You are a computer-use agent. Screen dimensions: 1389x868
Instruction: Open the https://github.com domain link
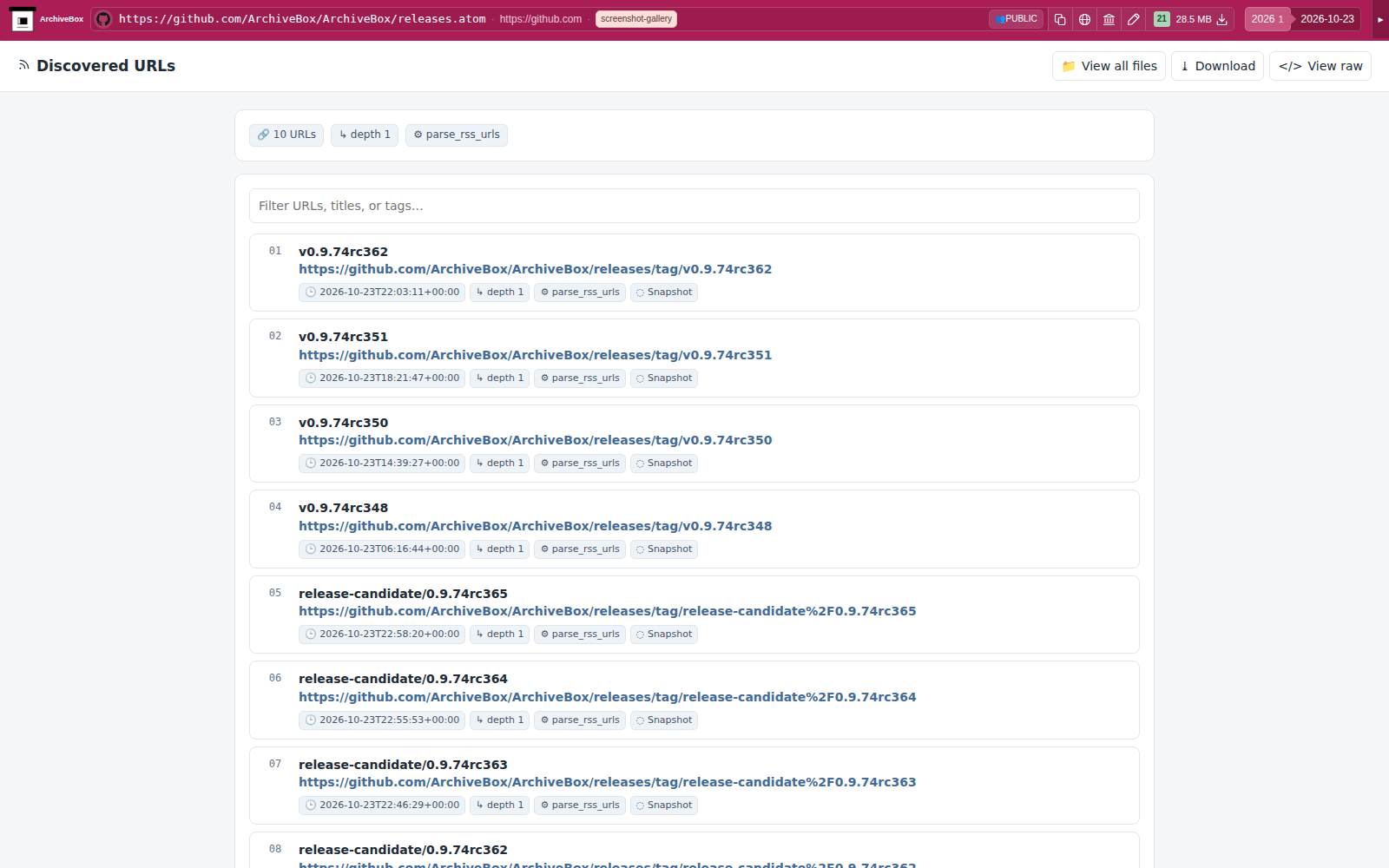click(541, 19)
